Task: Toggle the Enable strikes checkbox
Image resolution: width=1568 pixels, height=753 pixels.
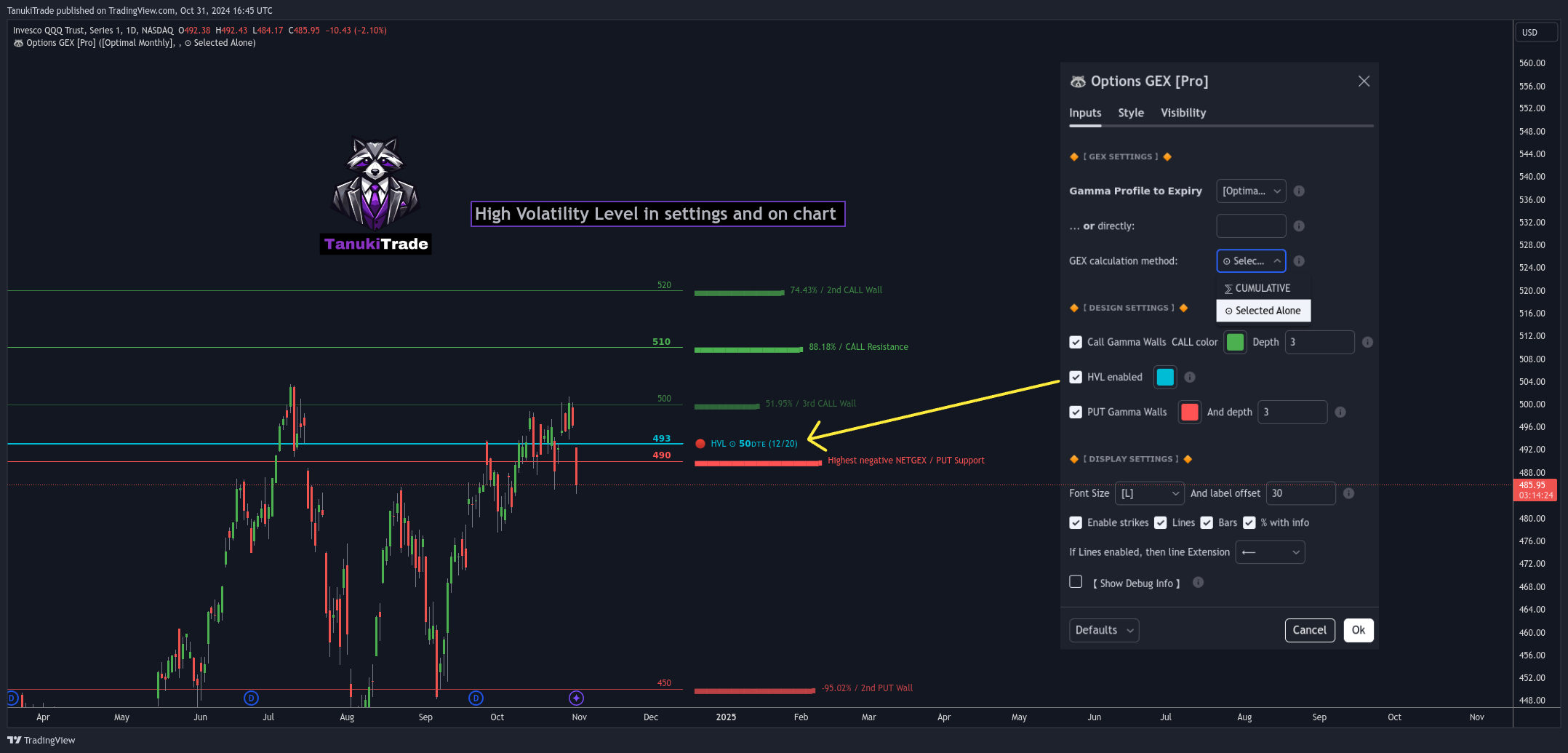Action: click(x=1076, y=522)
